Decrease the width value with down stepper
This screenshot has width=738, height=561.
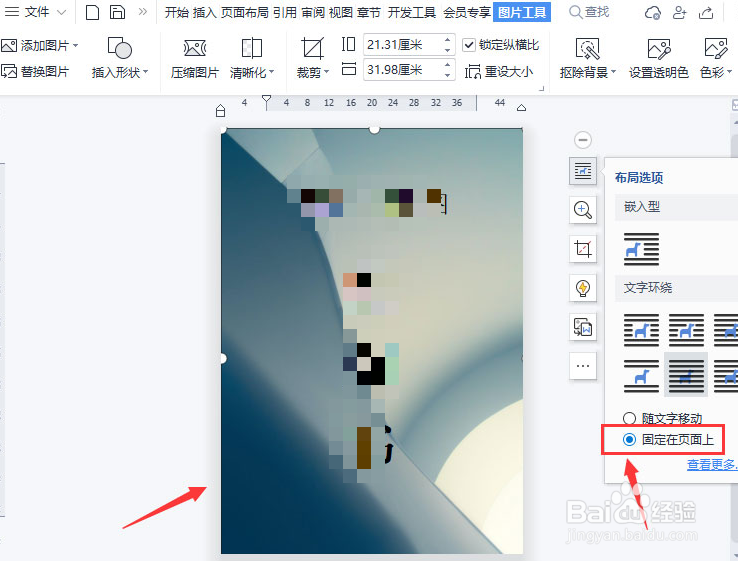point(448,75)
